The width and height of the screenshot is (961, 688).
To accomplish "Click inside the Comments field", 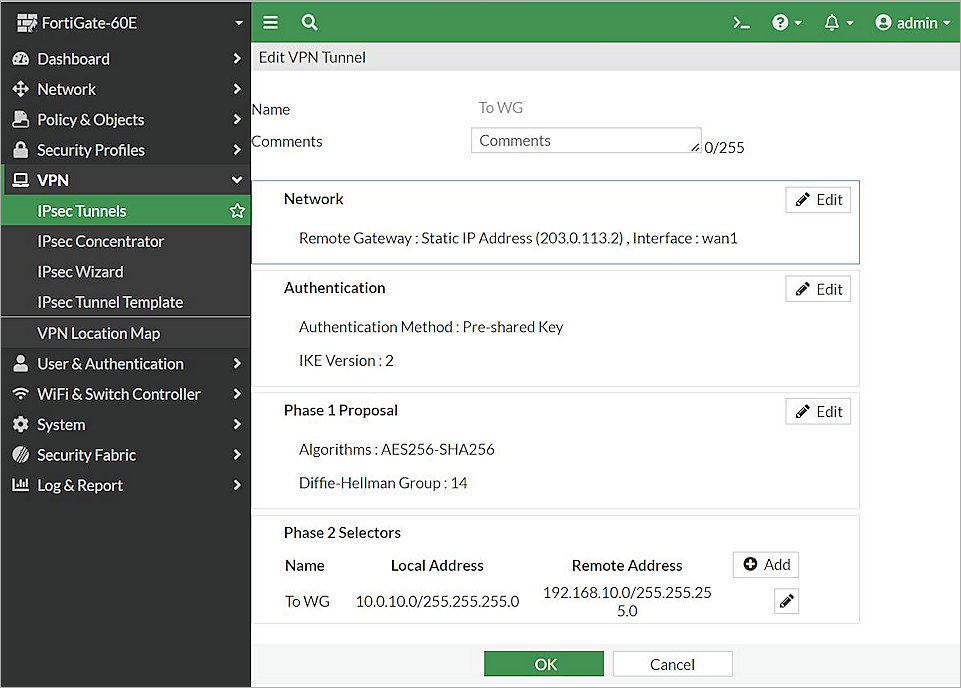I will coord(585,140).
